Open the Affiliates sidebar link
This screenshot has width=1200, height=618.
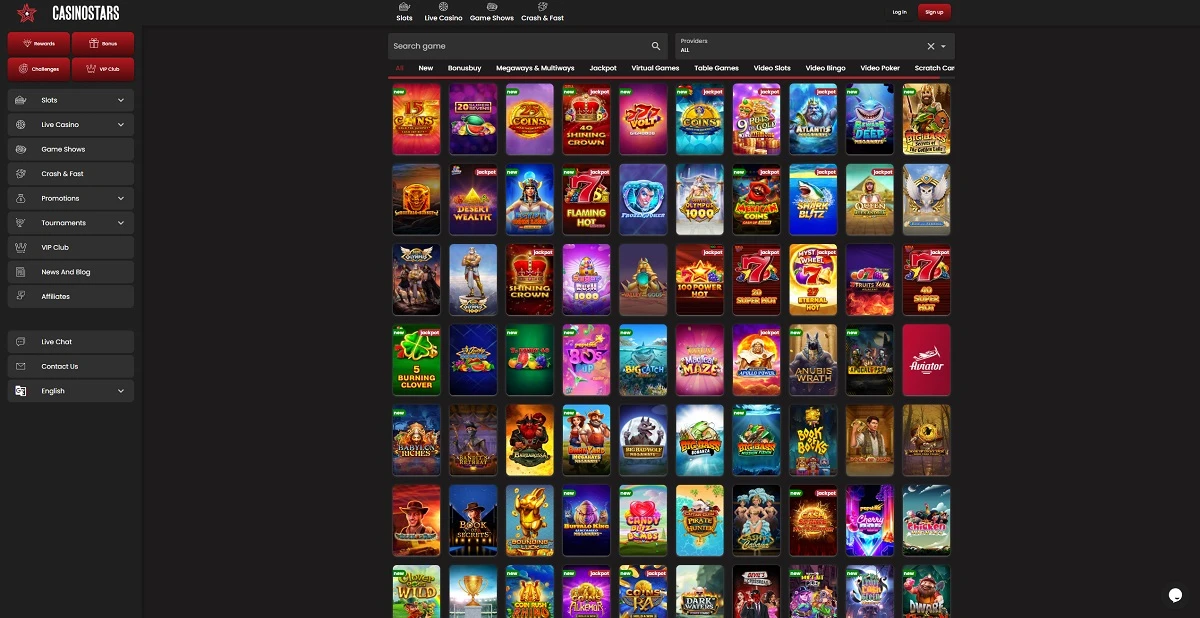pos(70,296)
